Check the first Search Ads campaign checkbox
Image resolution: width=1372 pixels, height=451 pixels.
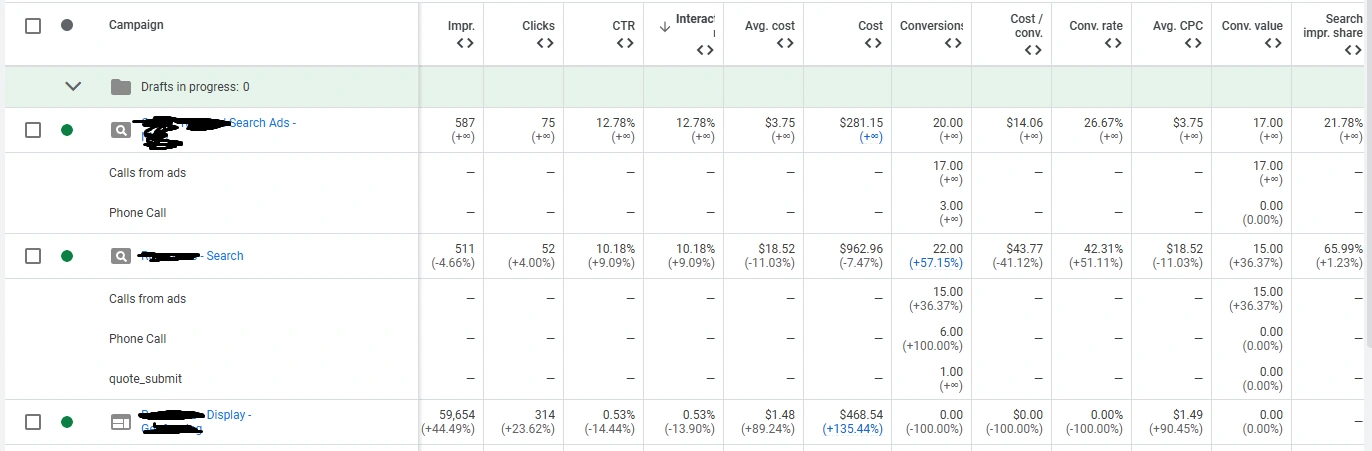33,130
